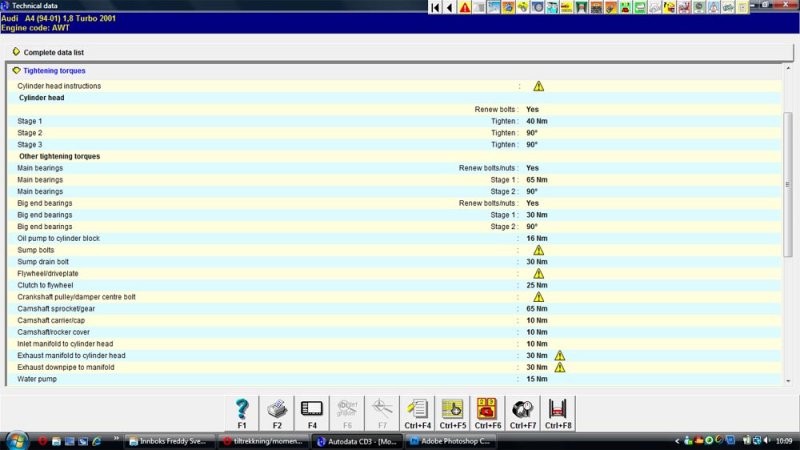Click the Ctrl+F7 icon
This screenshot has width=800, height=450.
tap(523, 410)
